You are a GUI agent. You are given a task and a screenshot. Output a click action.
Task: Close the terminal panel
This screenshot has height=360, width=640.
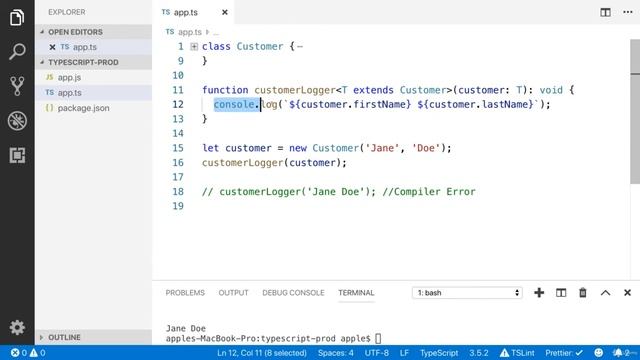(x=627, y=293)
